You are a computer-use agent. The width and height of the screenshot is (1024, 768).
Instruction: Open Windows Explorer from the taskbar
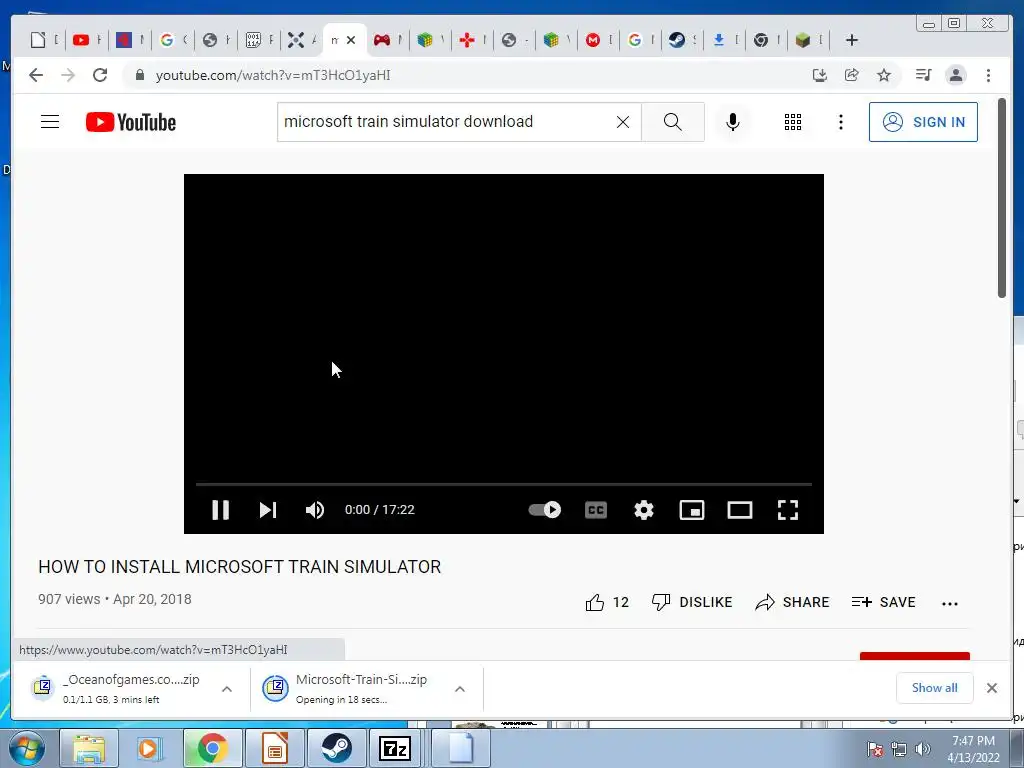pos(89,748)
